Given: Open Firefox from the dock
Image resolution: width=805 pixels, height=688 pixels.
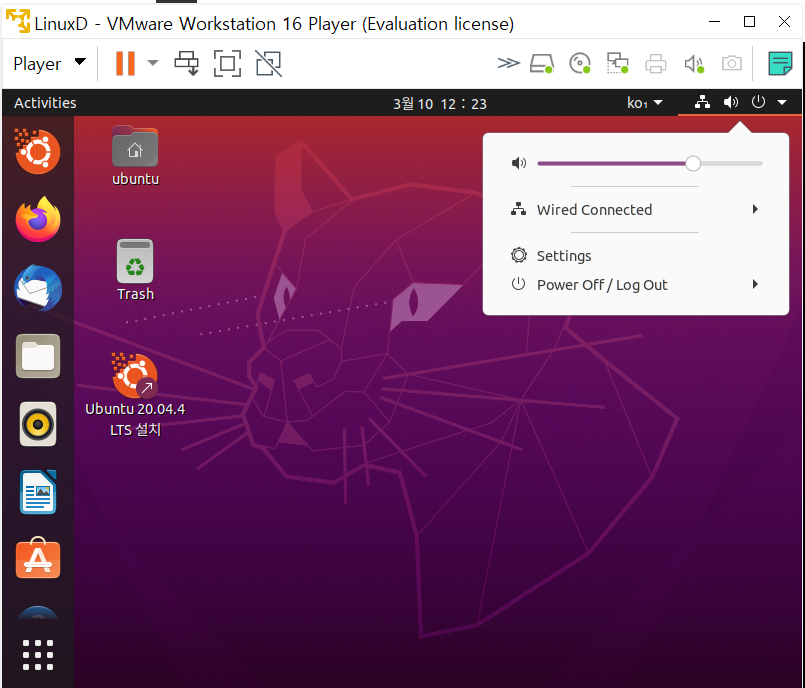Looking at the screenshot, I should [x=37, y=219].
